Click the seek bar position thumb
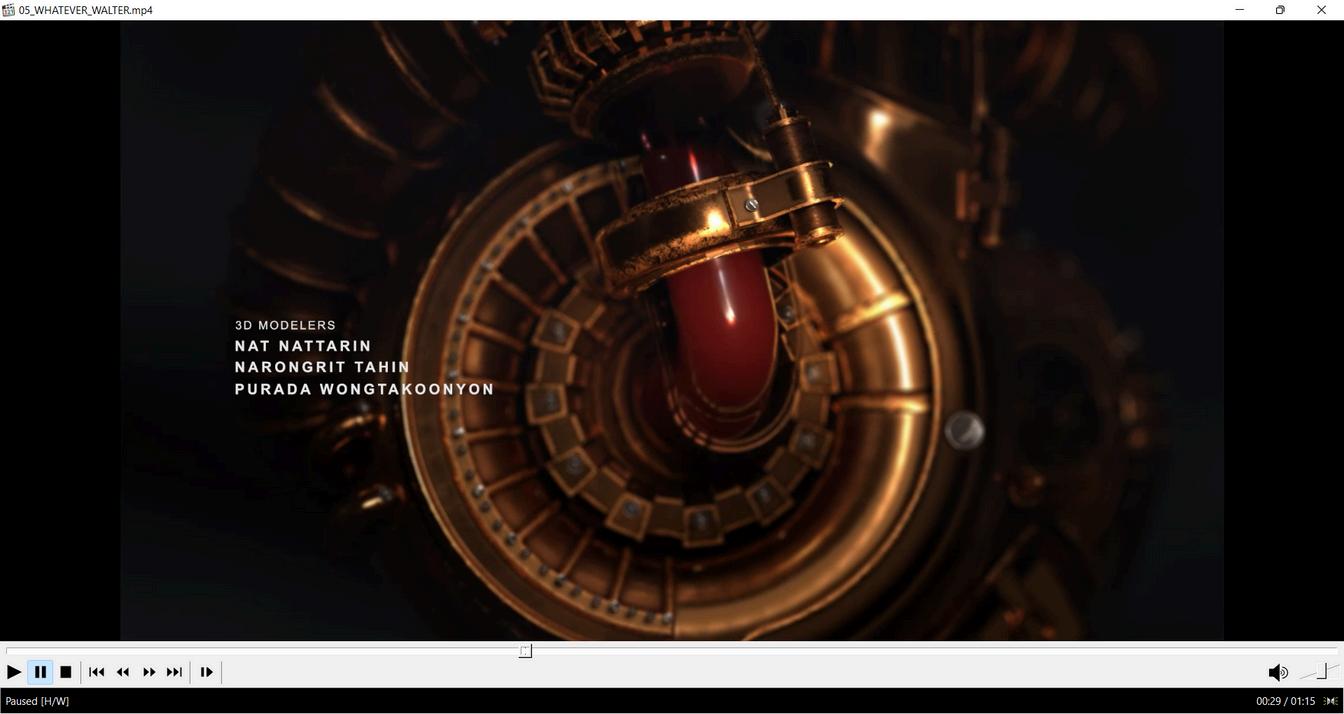 525,651
